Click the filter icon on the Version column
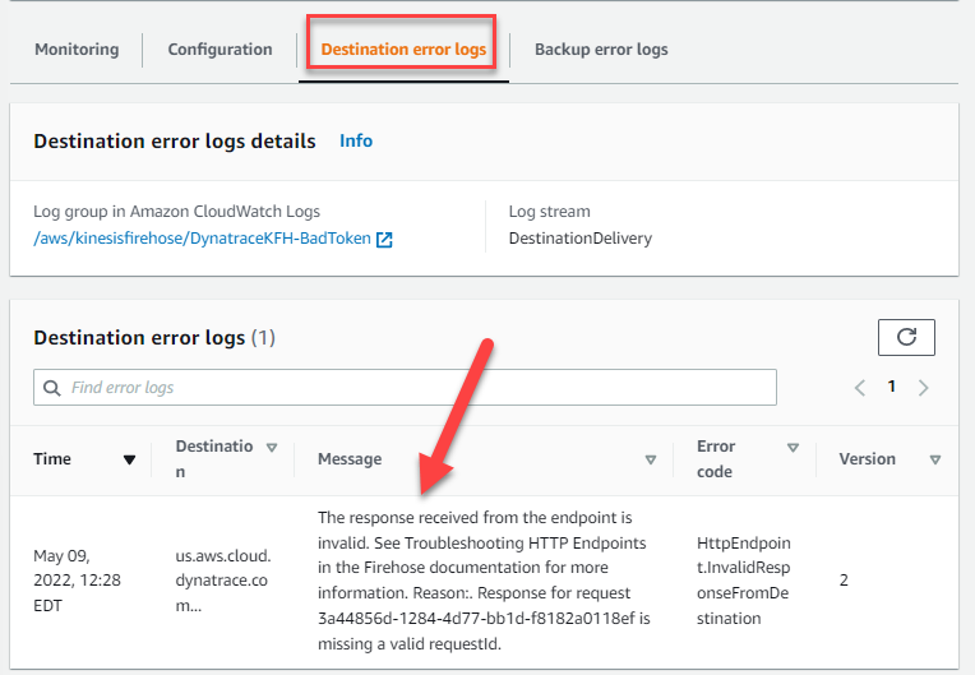 tap(934, 459)
